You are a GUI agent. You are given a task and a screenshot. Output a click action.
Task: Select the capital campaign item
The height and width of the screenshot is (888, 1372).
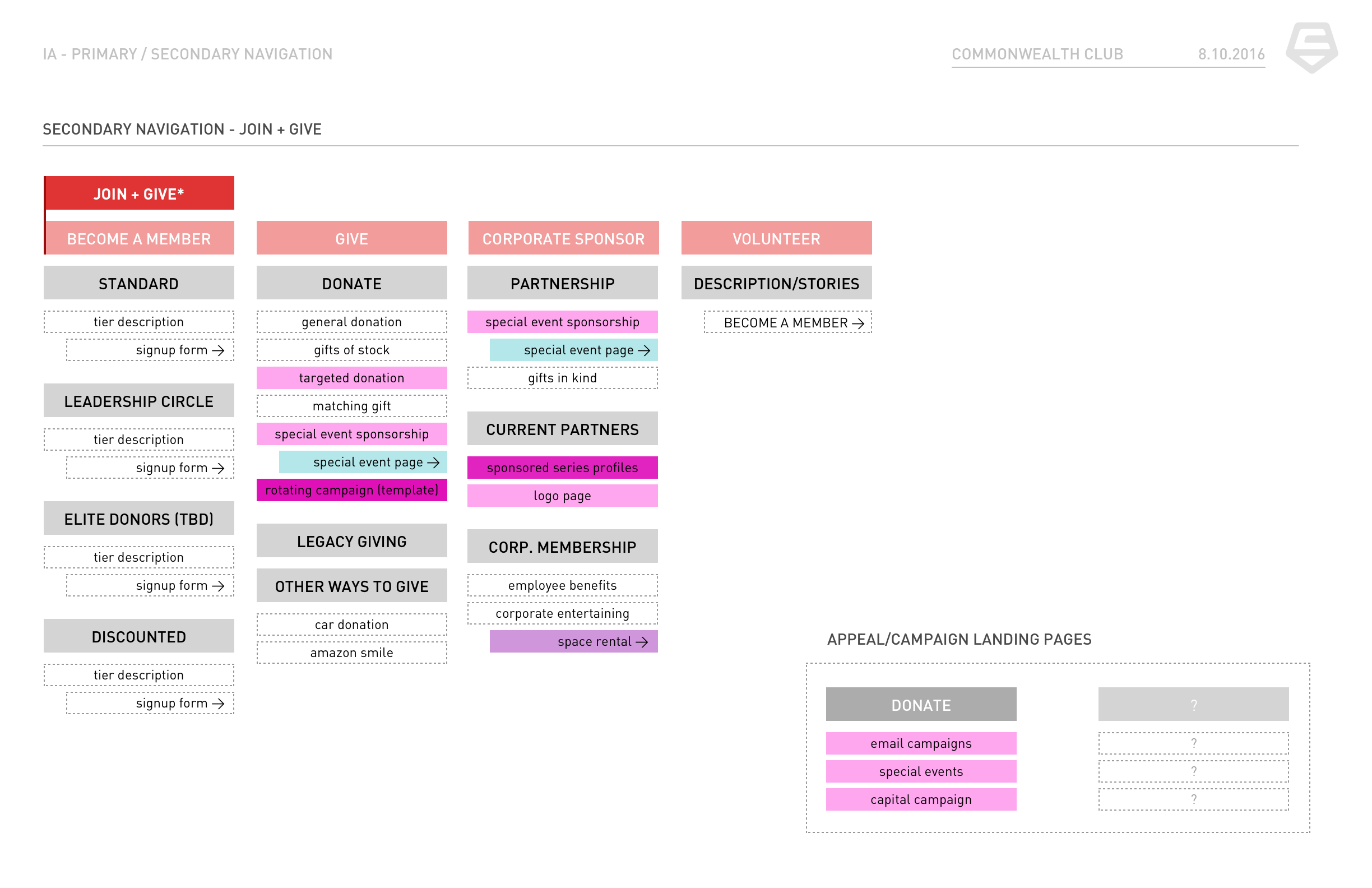click(921, 799)
